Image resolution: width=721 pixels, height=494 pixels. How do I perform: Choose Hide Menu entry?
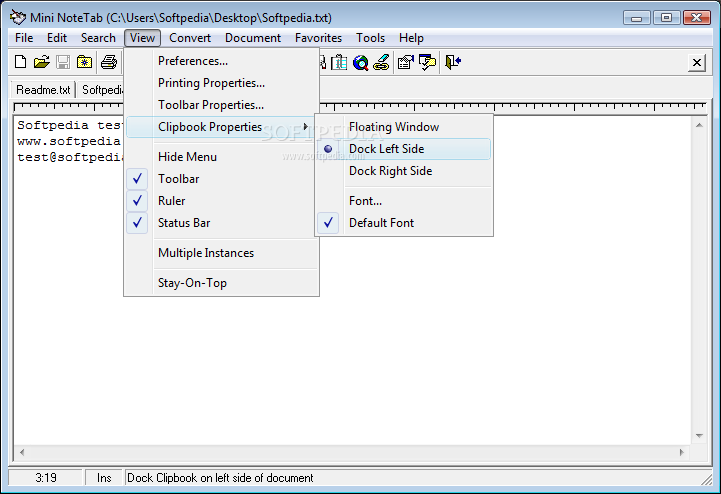click(221, 157)
